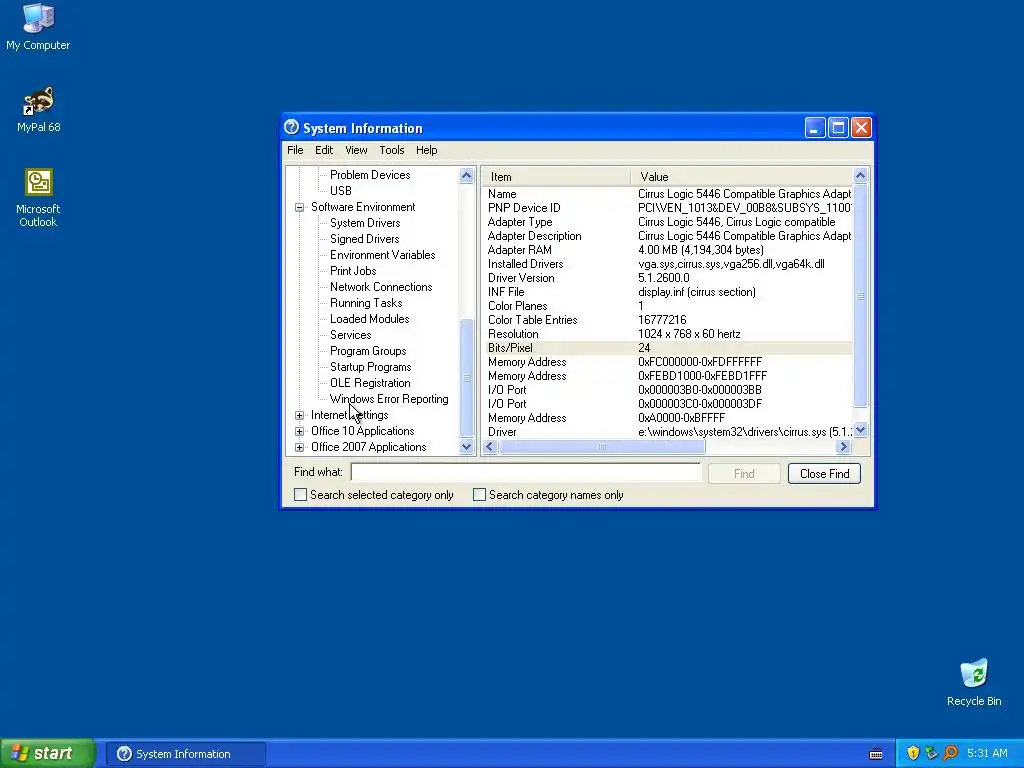Expand Office 10 Applications node
The height and width of the screenshot is (768, 1024).
point(299,431)
